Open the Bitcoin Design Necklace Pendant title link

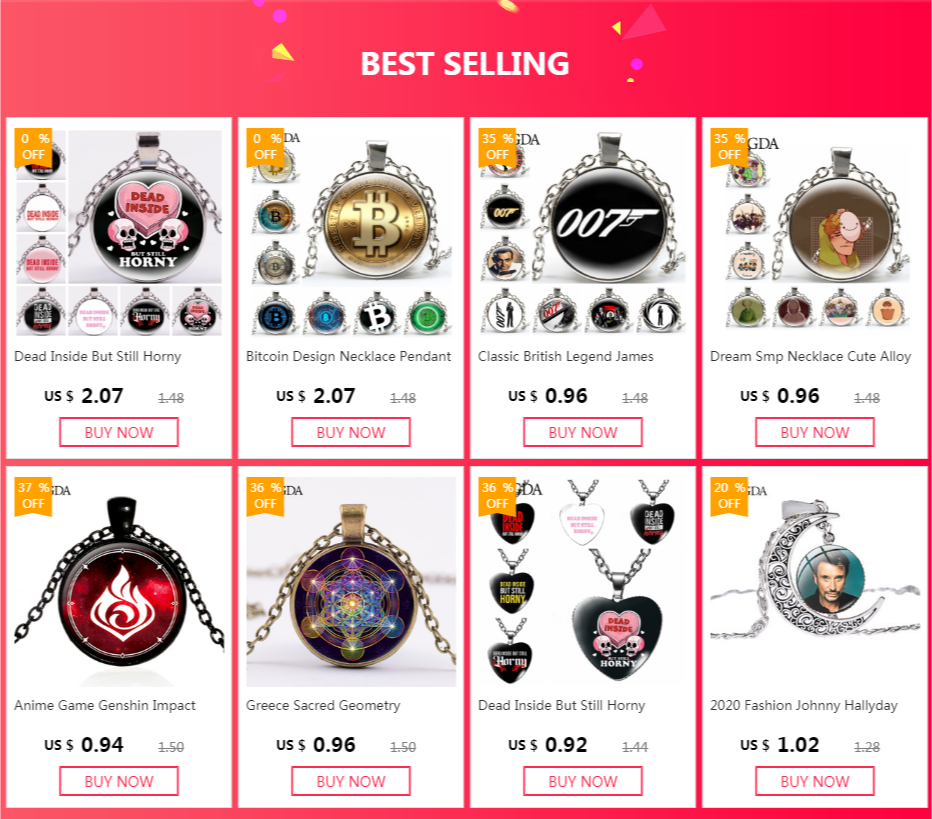click(348, 357)
